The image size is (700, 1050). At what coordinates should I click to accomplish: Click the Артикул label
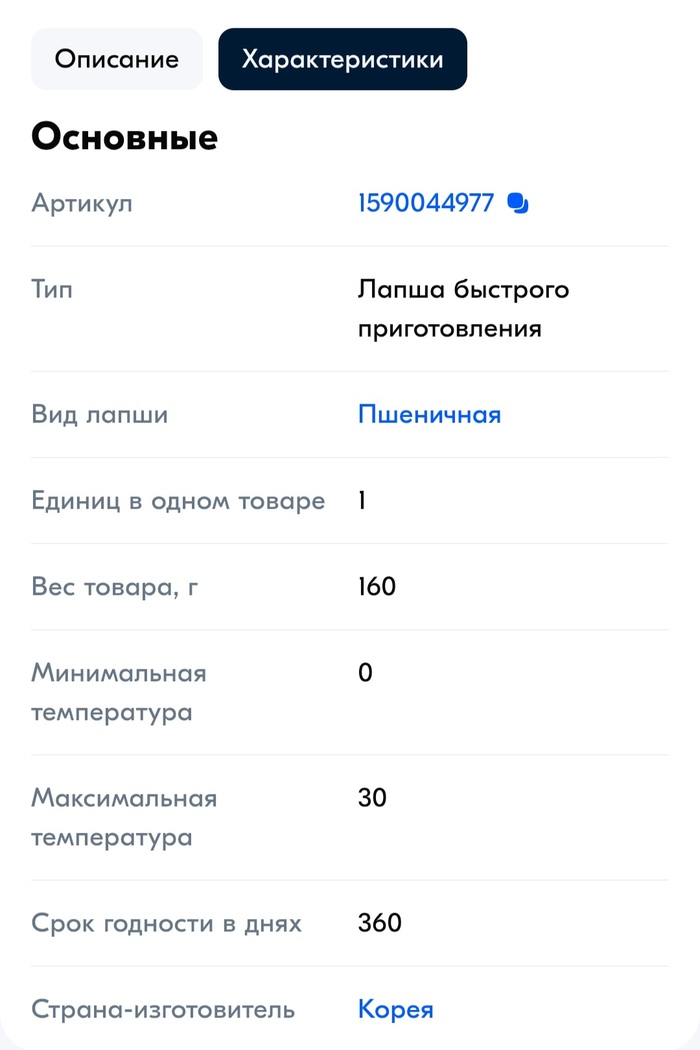(x=82, y=203)
